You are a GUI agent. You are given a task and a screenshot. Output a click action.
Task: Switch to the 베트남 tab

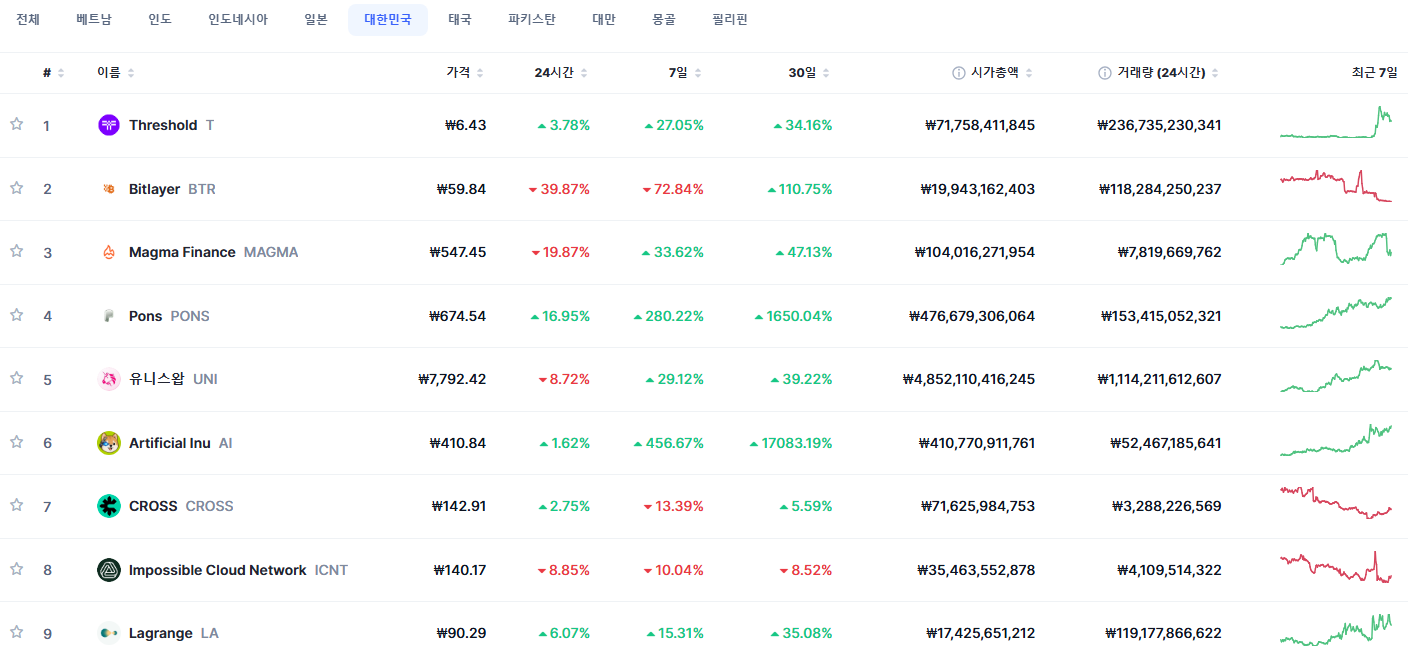point(94,20)
